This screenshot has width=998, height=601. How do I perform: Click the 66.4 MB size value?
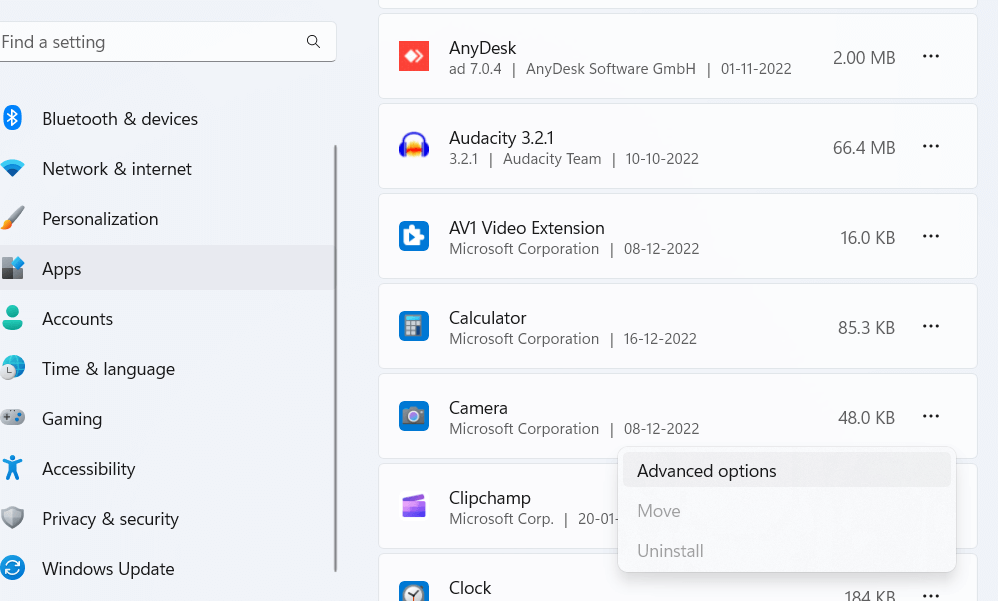pyautogui.click(x=864, y=148)
